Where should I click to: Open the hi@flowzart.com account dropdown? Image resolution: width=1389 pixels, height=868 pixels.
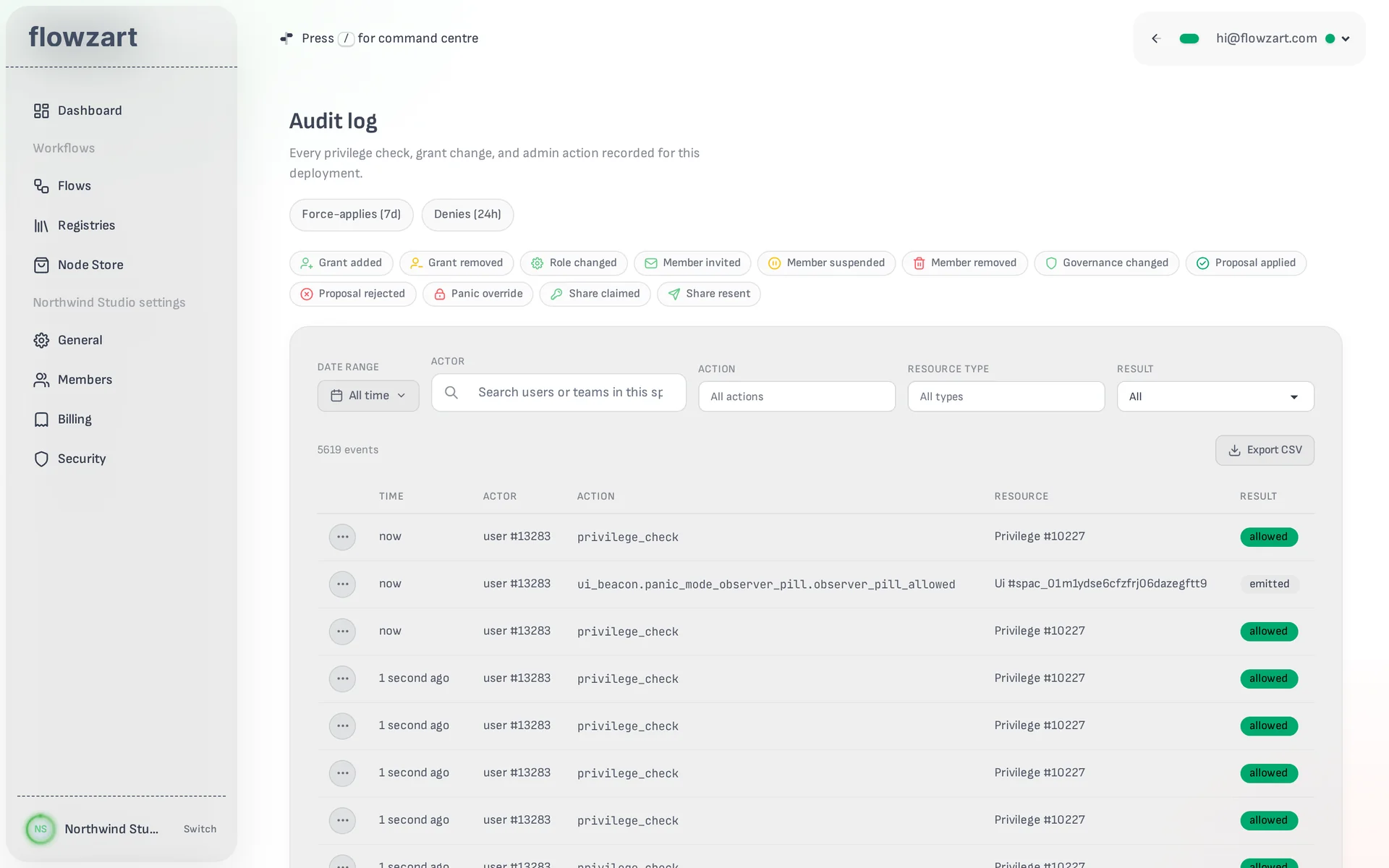coord(1283,39)
